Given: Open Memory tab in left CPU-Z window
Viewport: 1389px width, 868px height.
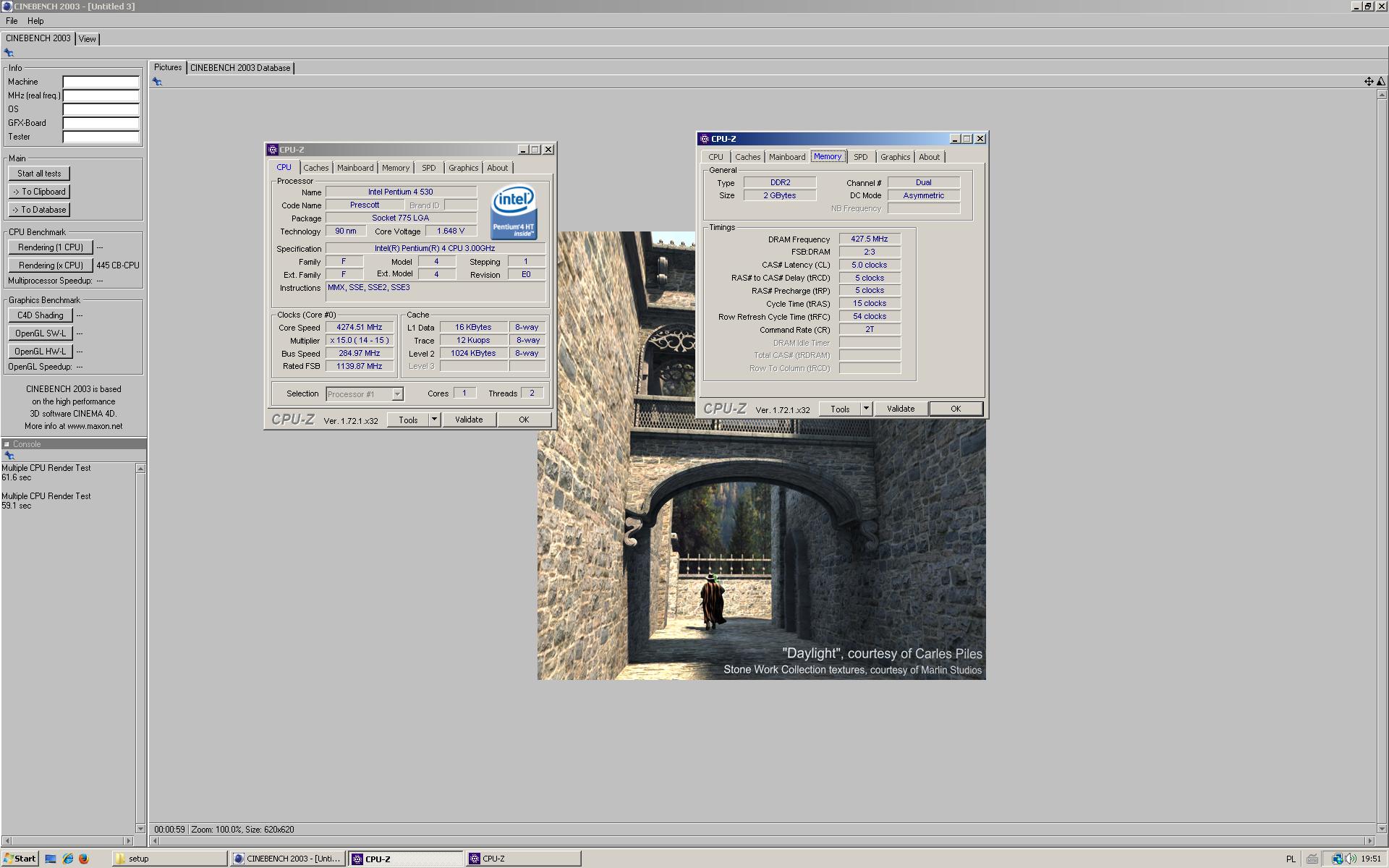Looking at the screenshot, I should coord(396,168).
